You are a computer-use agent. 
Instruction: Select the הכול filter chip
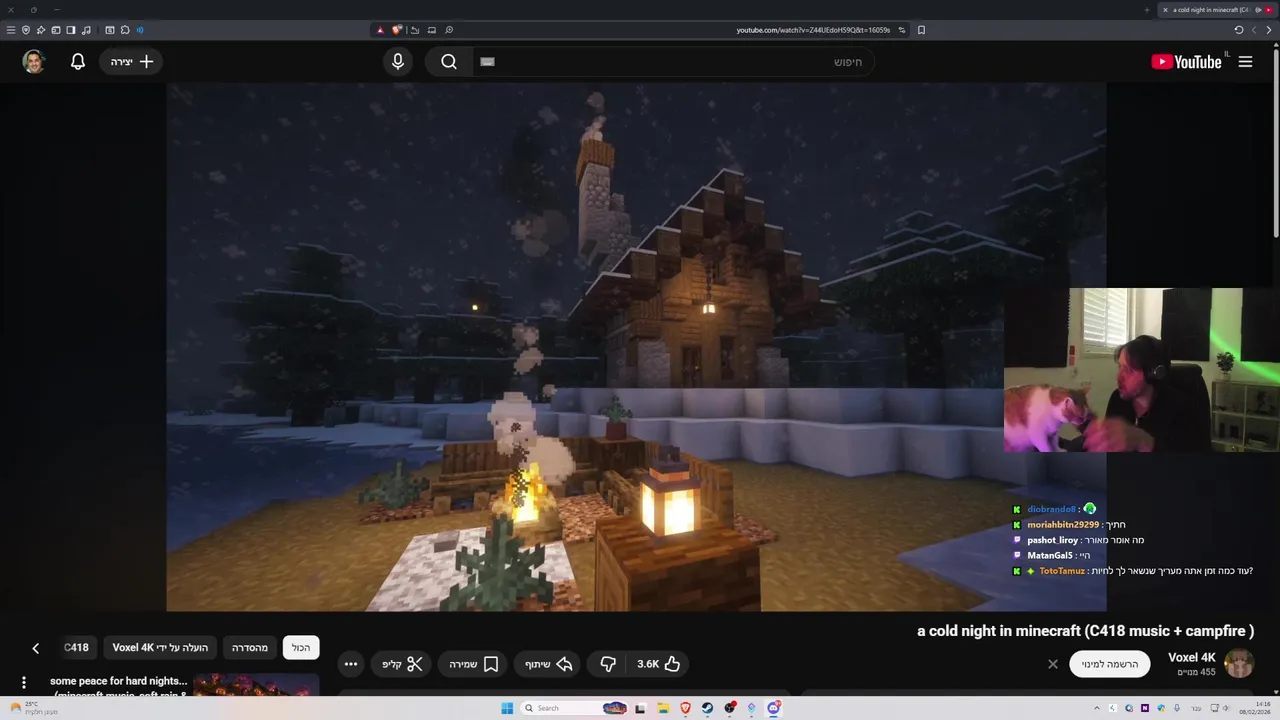pyautogui.click(x=301, y=648)
